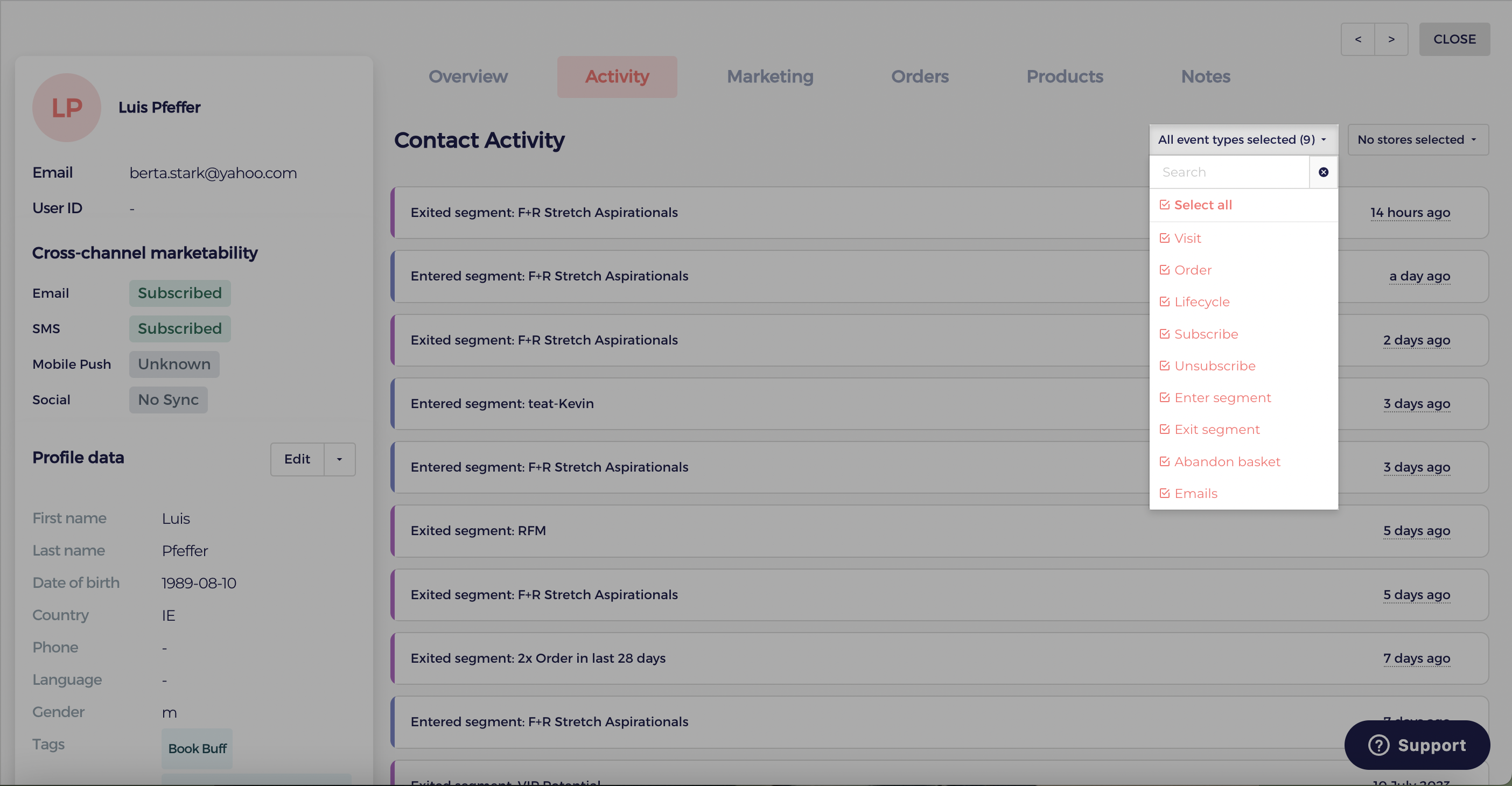Click the Country value IE

(169, 615)
